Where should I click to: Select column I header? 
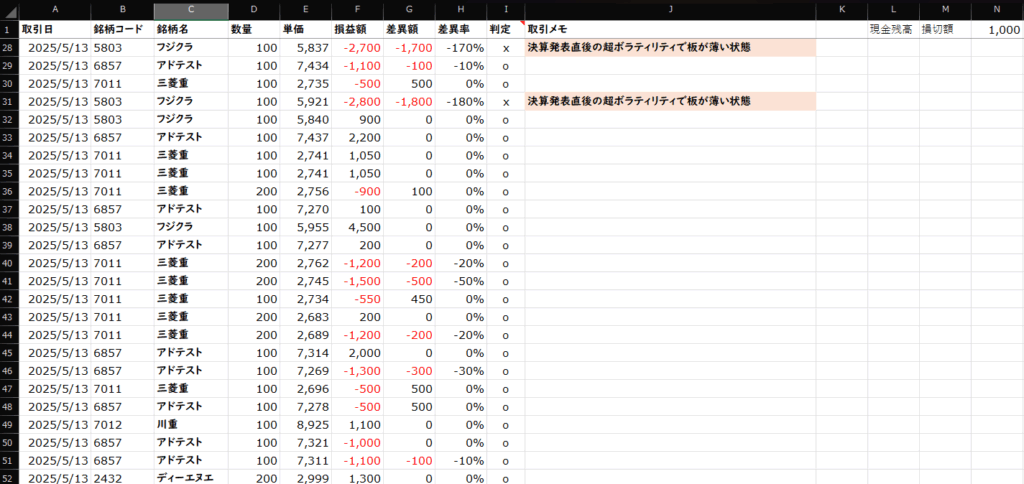505,11
